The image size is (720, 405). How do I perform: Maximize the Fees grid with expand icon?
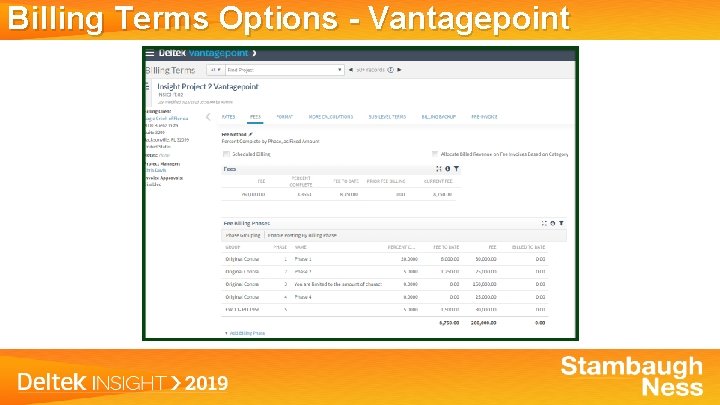(439, 169)
